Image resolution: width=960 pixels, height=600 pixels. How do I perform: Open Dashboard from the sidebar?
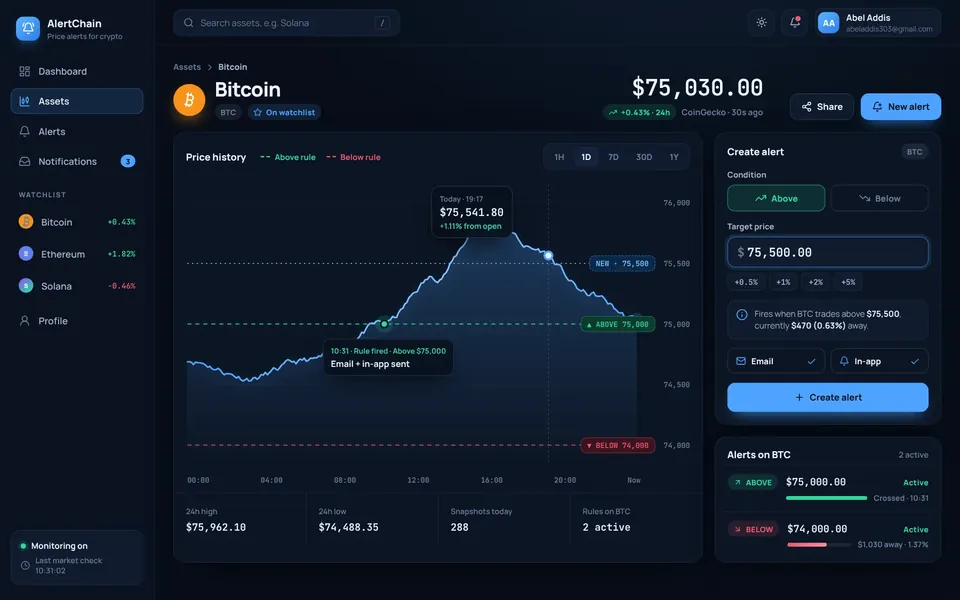tap(77, 71)
